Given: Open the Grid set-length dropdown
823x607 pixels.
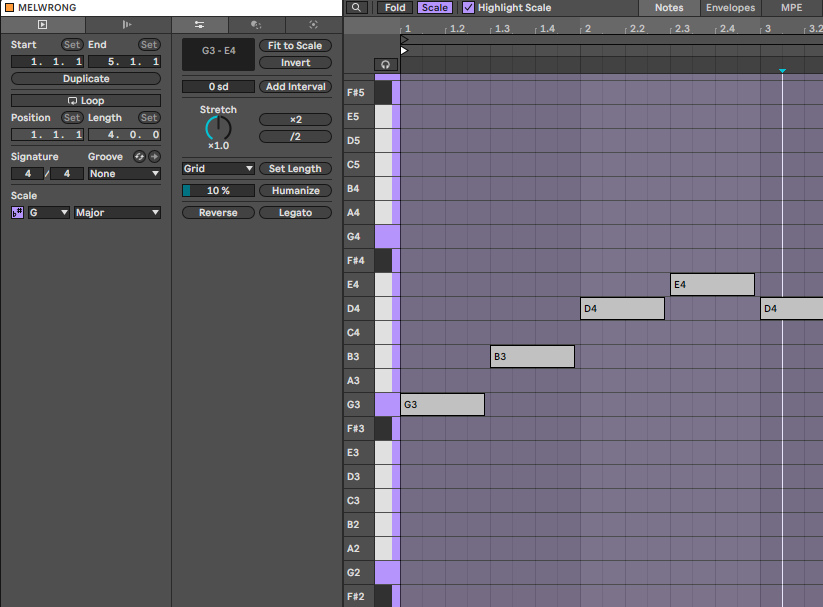Looking at the screenshot, I should pyautogui.click(x=218, y=169).
